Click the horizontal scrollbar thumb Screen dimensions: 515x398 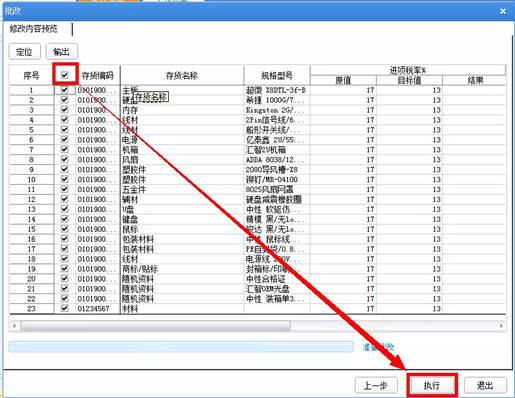tap(155, 325)
